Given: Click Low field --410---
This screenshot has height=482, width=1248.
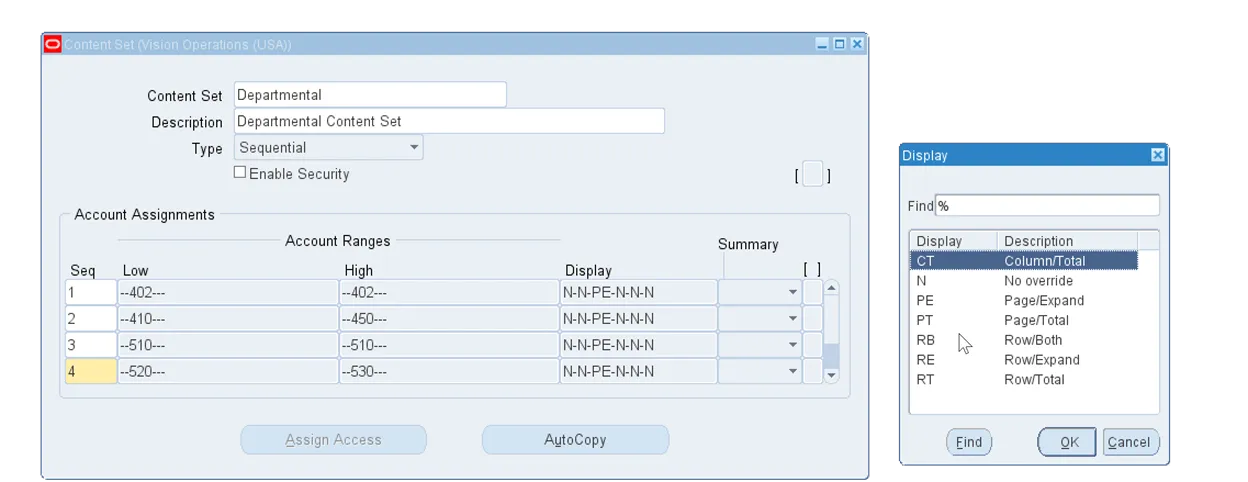Looking at the screenshot, I should point(228,318).
